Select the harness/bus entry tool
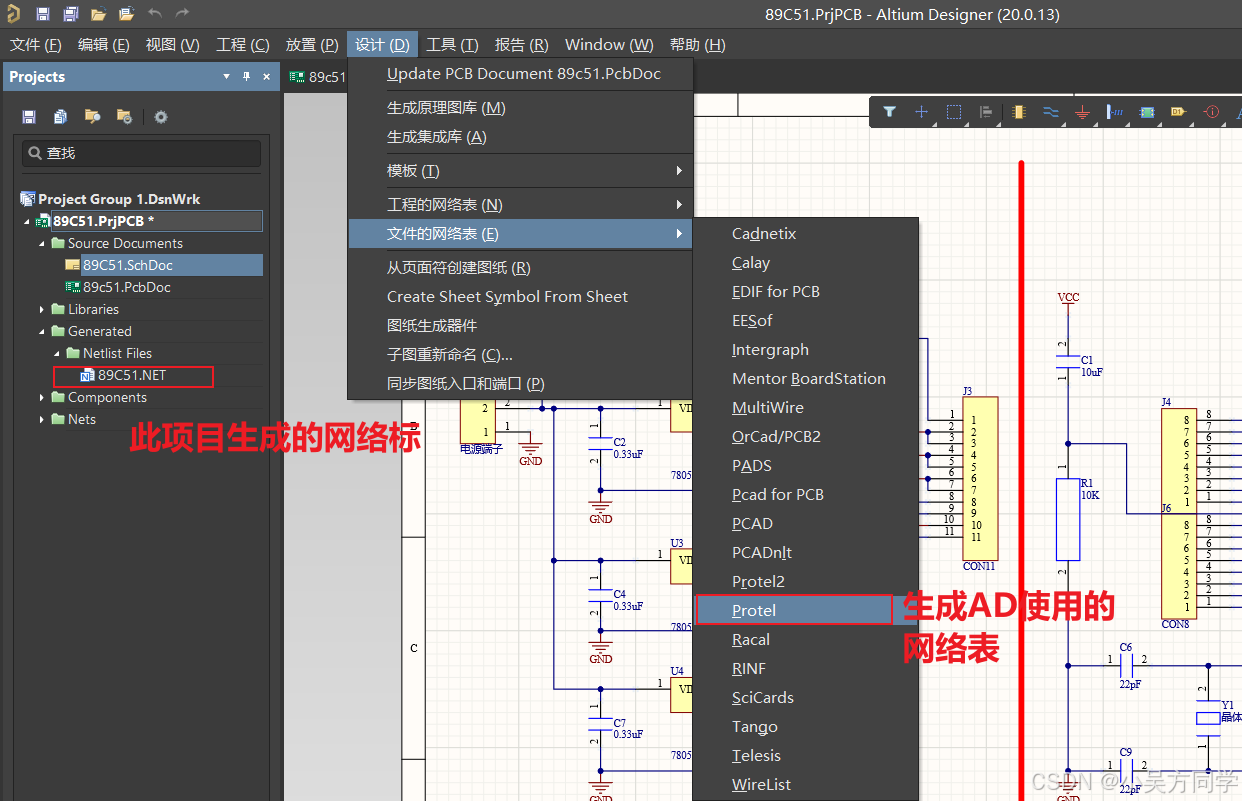1242x801 pixels. click(x=1114, y=112)
